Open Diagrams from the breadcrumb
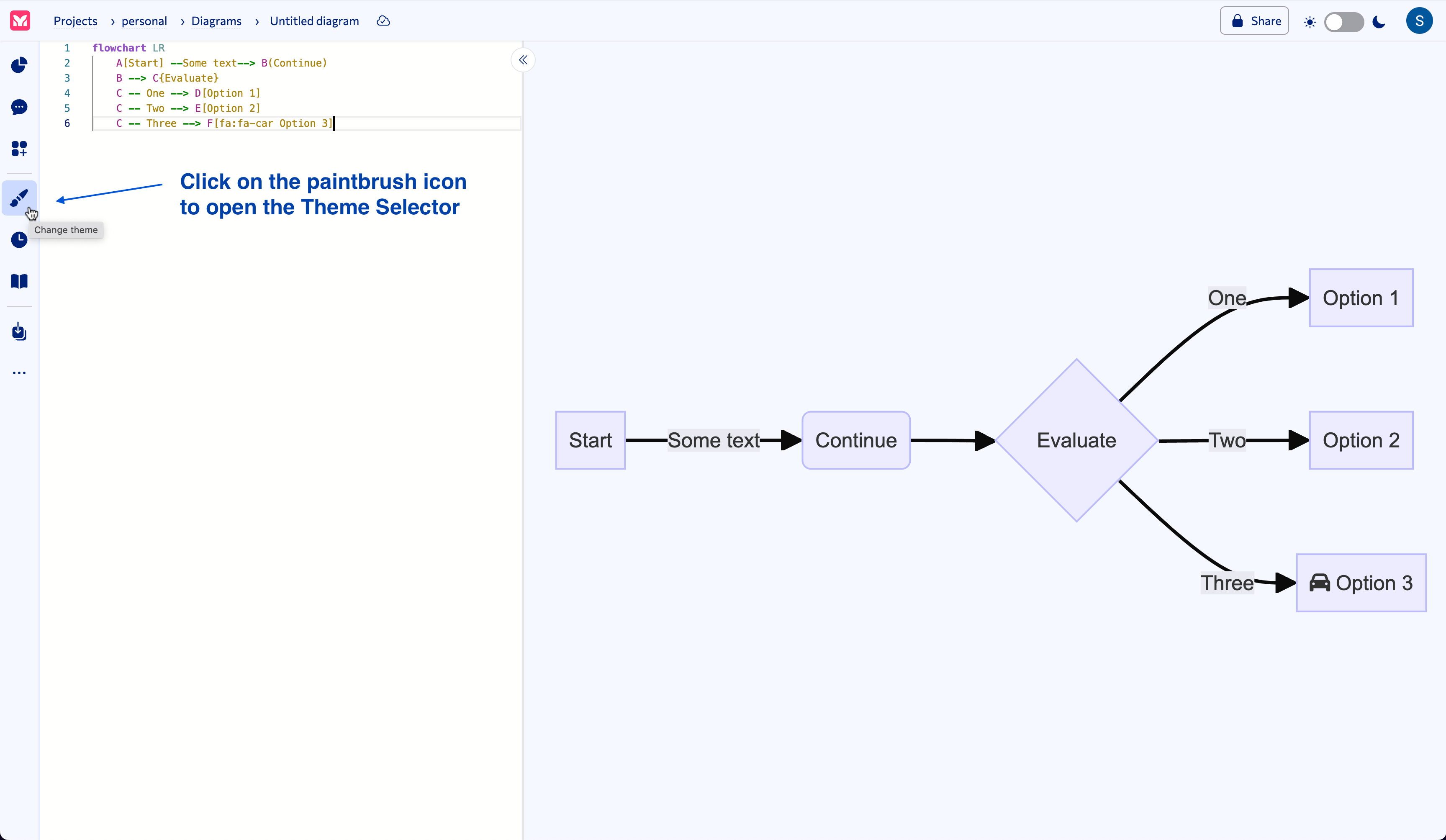The height and width of the screenshot is (840, 1446). coord(217,21)
